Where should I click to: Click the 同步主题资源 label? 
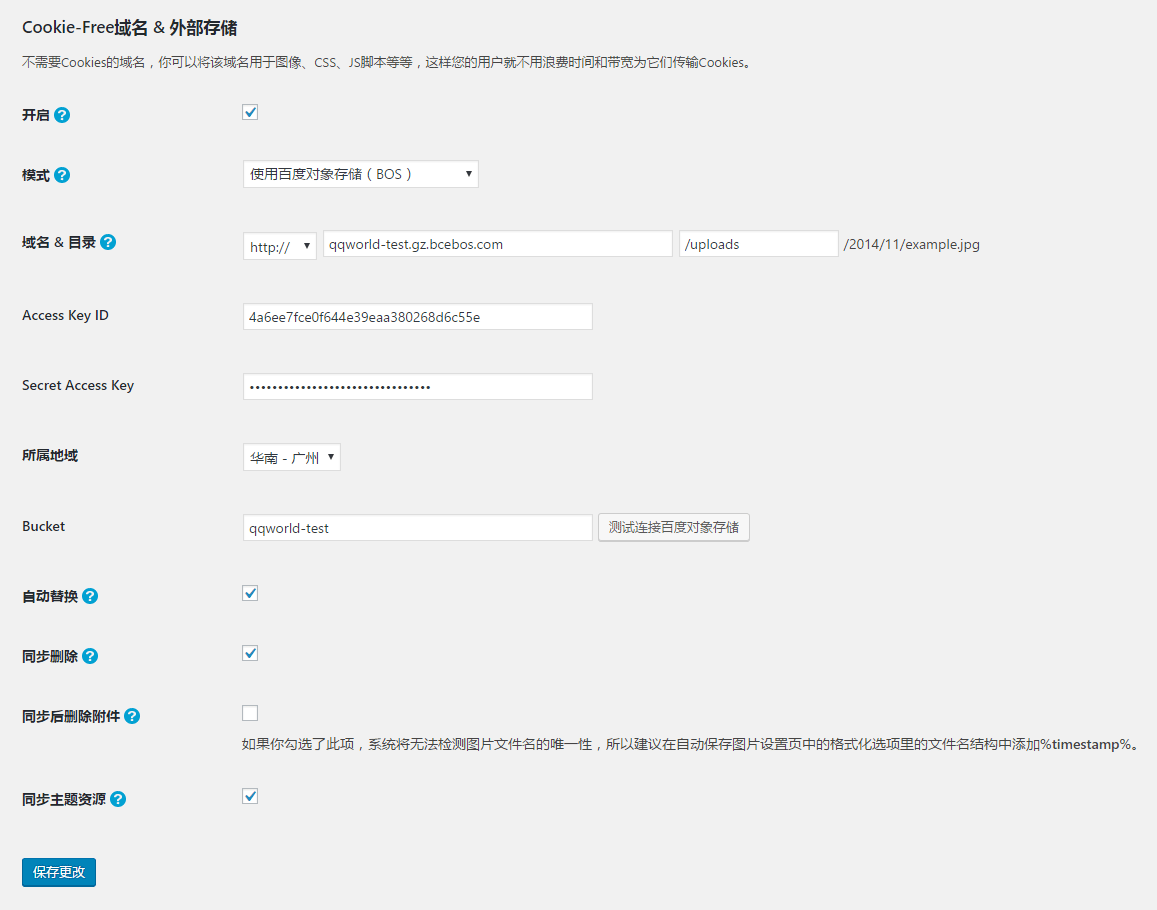point(64,799)
